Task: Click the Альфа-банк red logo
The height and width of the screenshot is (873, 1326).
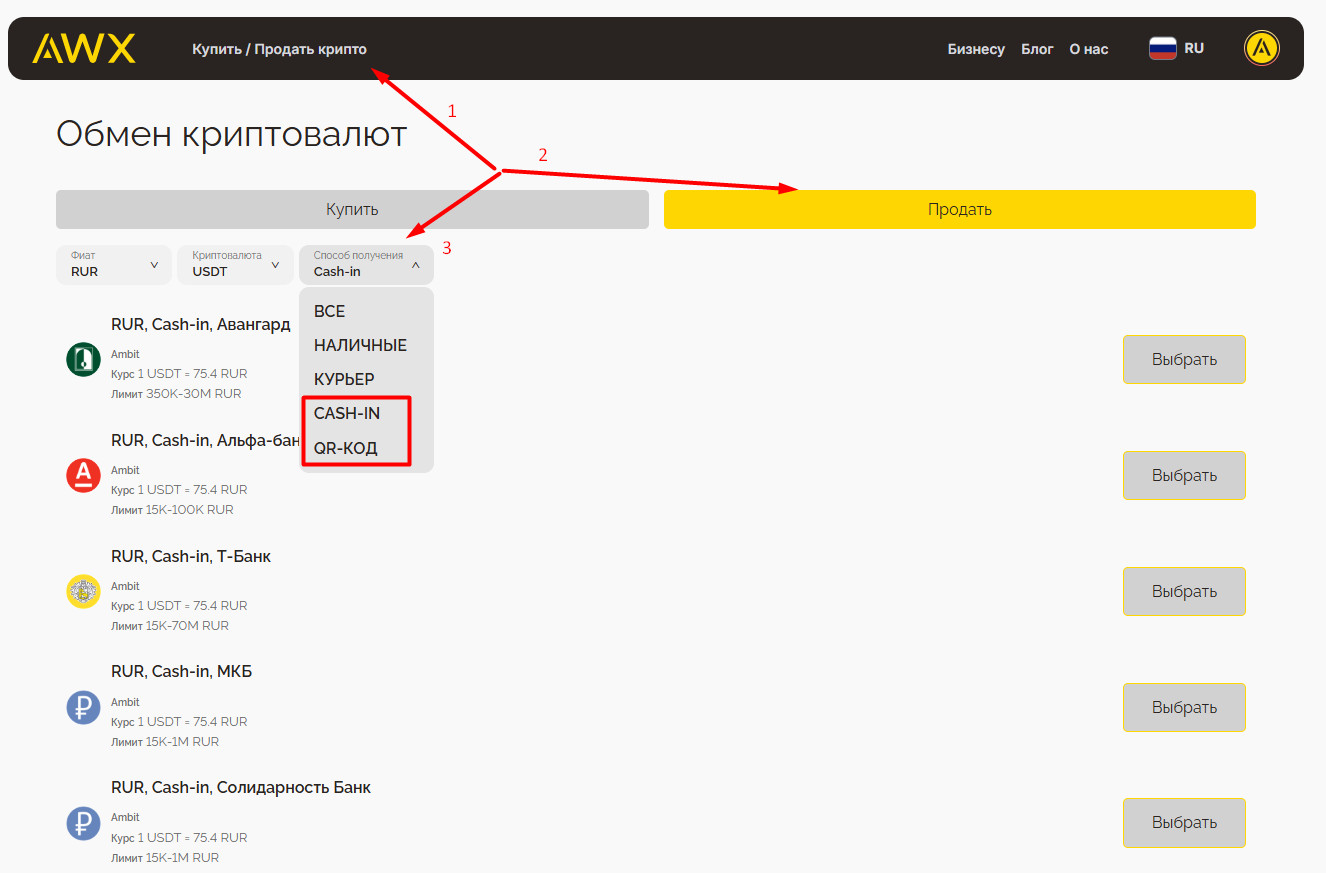Action: point(83,476)
